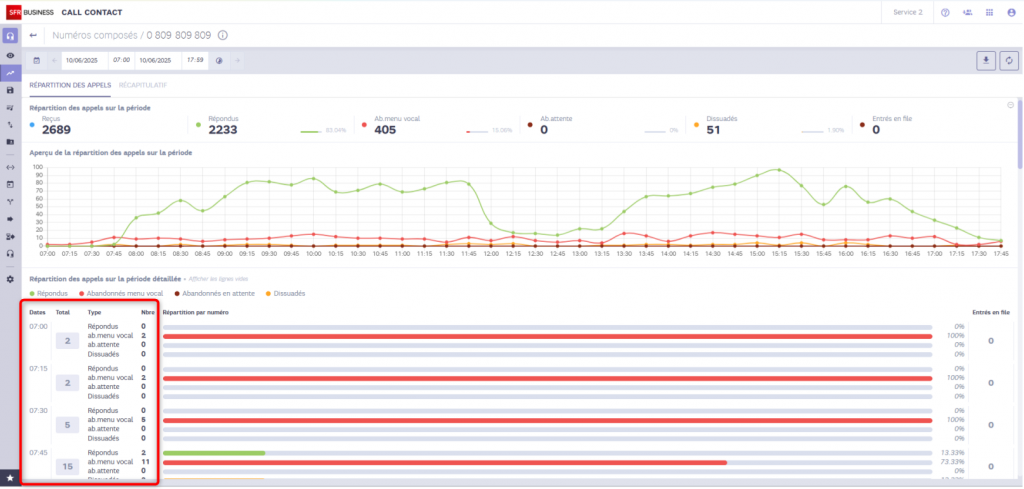This screenshot has height=489, width=1024.
Task: Click the Répondus 2233 counter
Action: point(222,125)
